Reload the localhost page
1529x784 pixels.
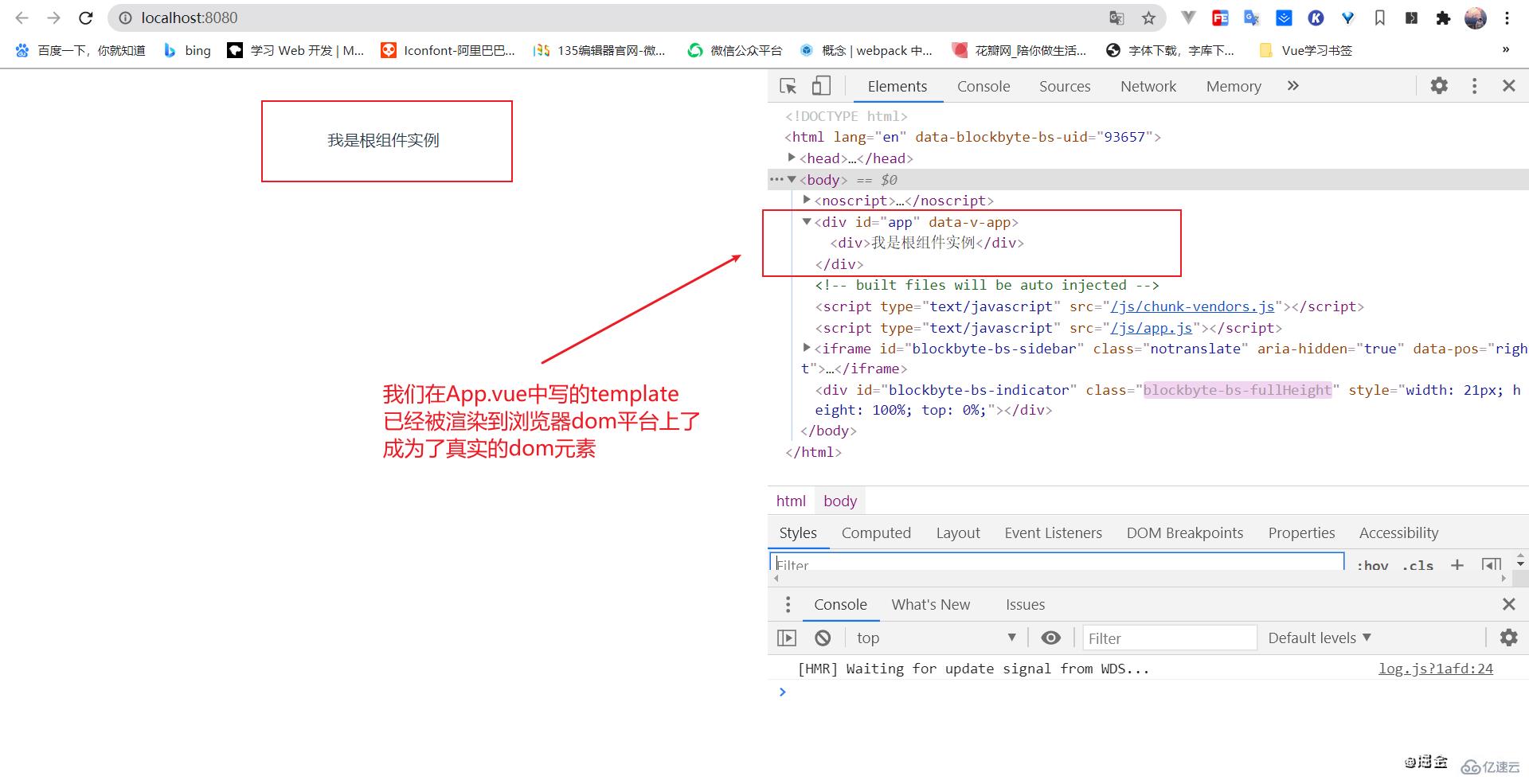pos(86,18)
